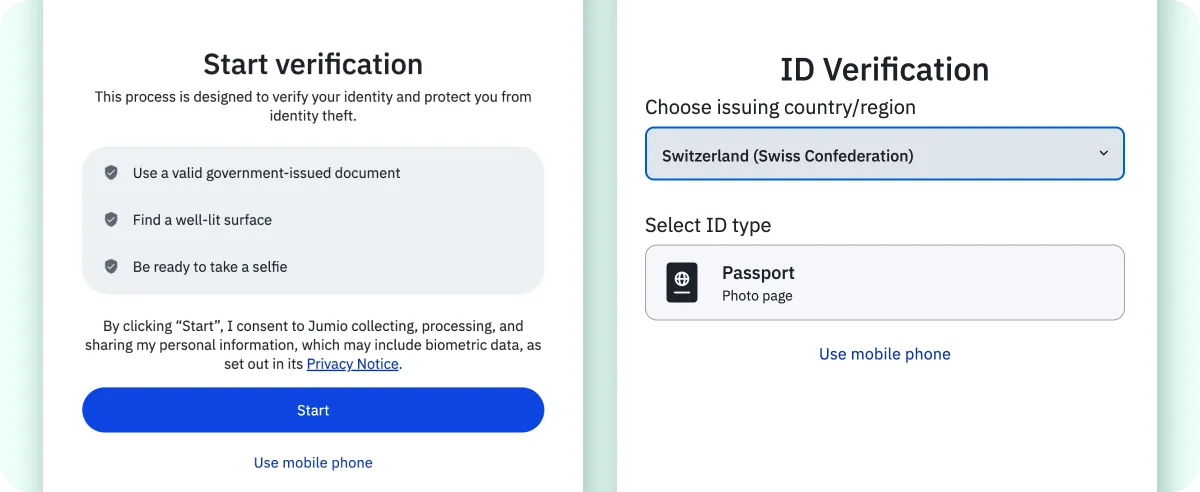This screenshot has height=492, width=1200.
Task: Click the shield icon beside government-issued document
Action: (111, 173)
